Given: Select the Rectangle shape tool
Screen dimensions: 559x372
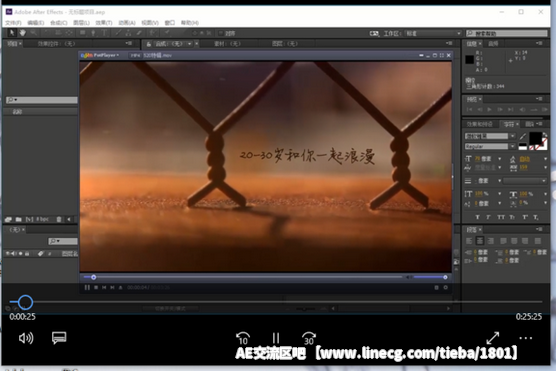Looking at the screenshot, I should click(82, 33).
